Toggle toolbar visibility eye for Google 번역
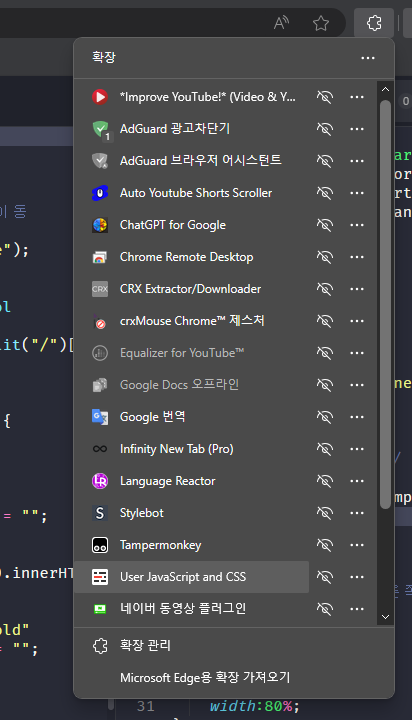Viewport: 412px width, 720px height. (x=325, y=417)
